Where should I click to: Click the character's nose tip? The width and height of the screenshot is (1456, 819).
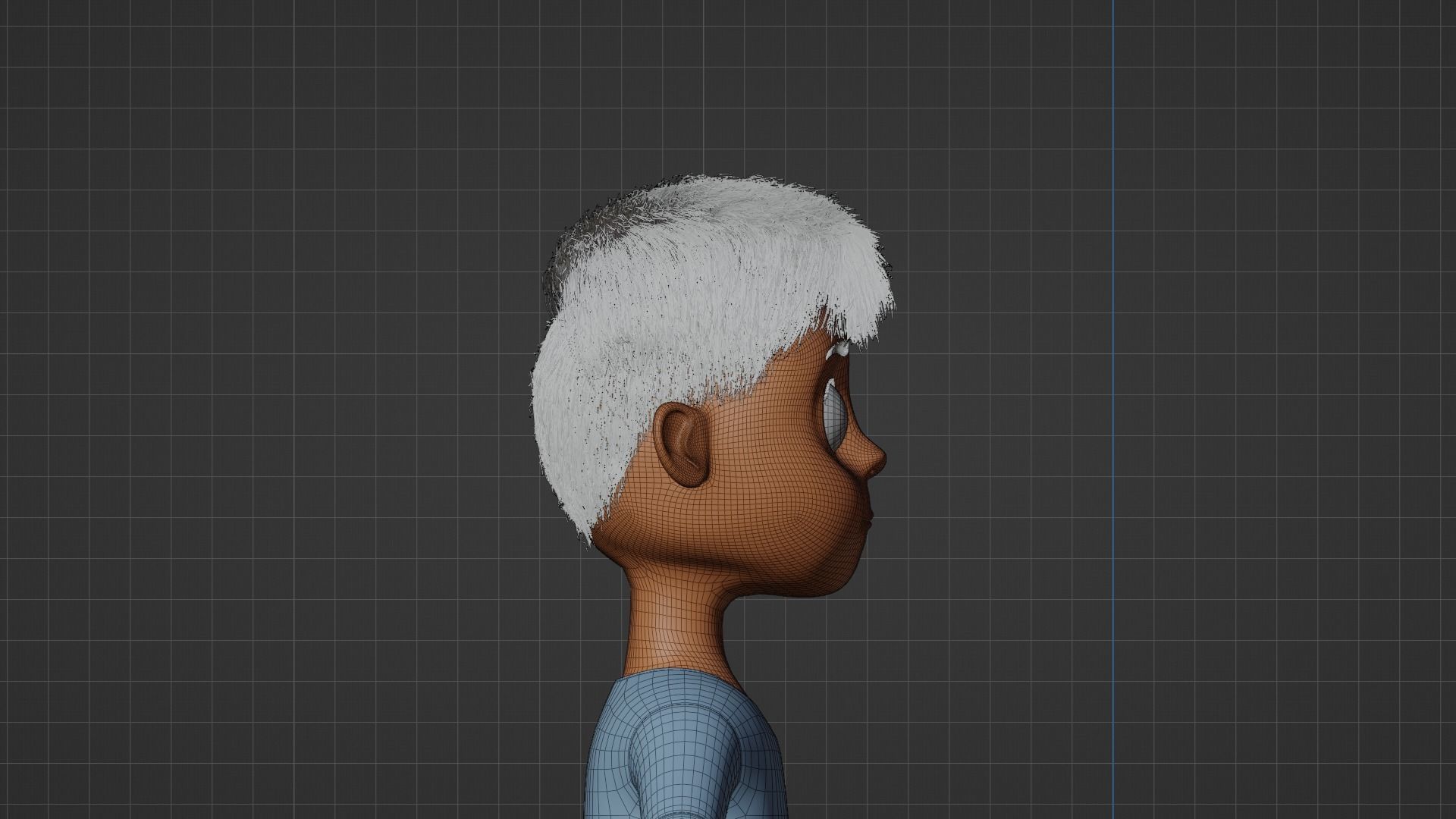pyautogui.click(x=877, y=460)
